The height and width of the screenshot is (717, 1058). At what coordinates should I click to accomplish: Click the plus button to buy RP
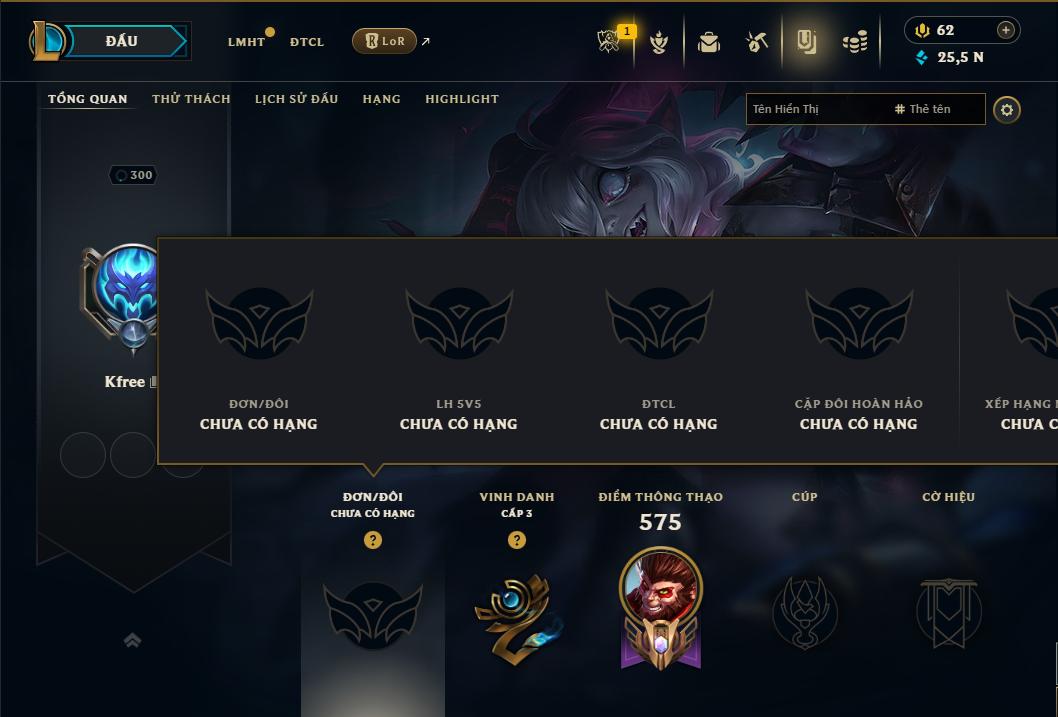point(1005,30)
